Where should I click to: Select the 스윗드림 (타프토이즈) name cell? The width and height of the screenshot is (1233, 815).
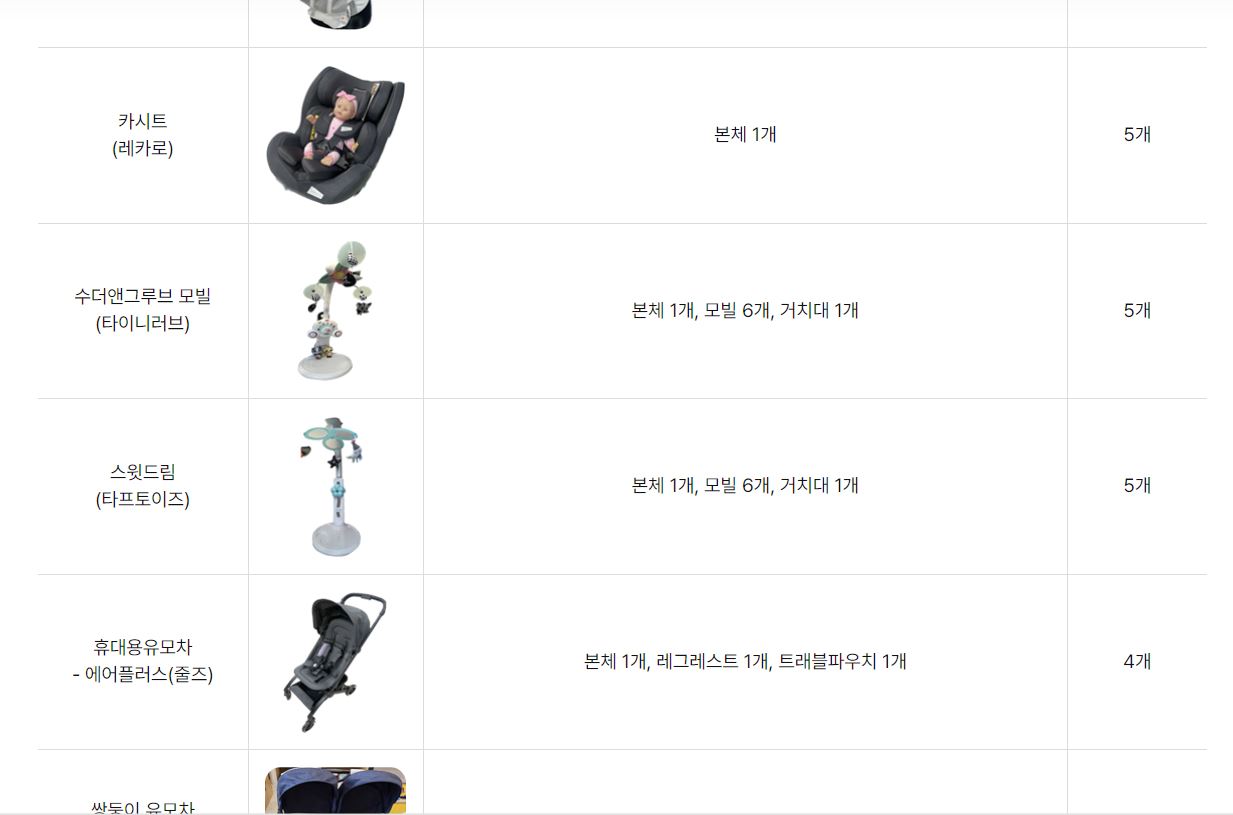tap(143, 486)
